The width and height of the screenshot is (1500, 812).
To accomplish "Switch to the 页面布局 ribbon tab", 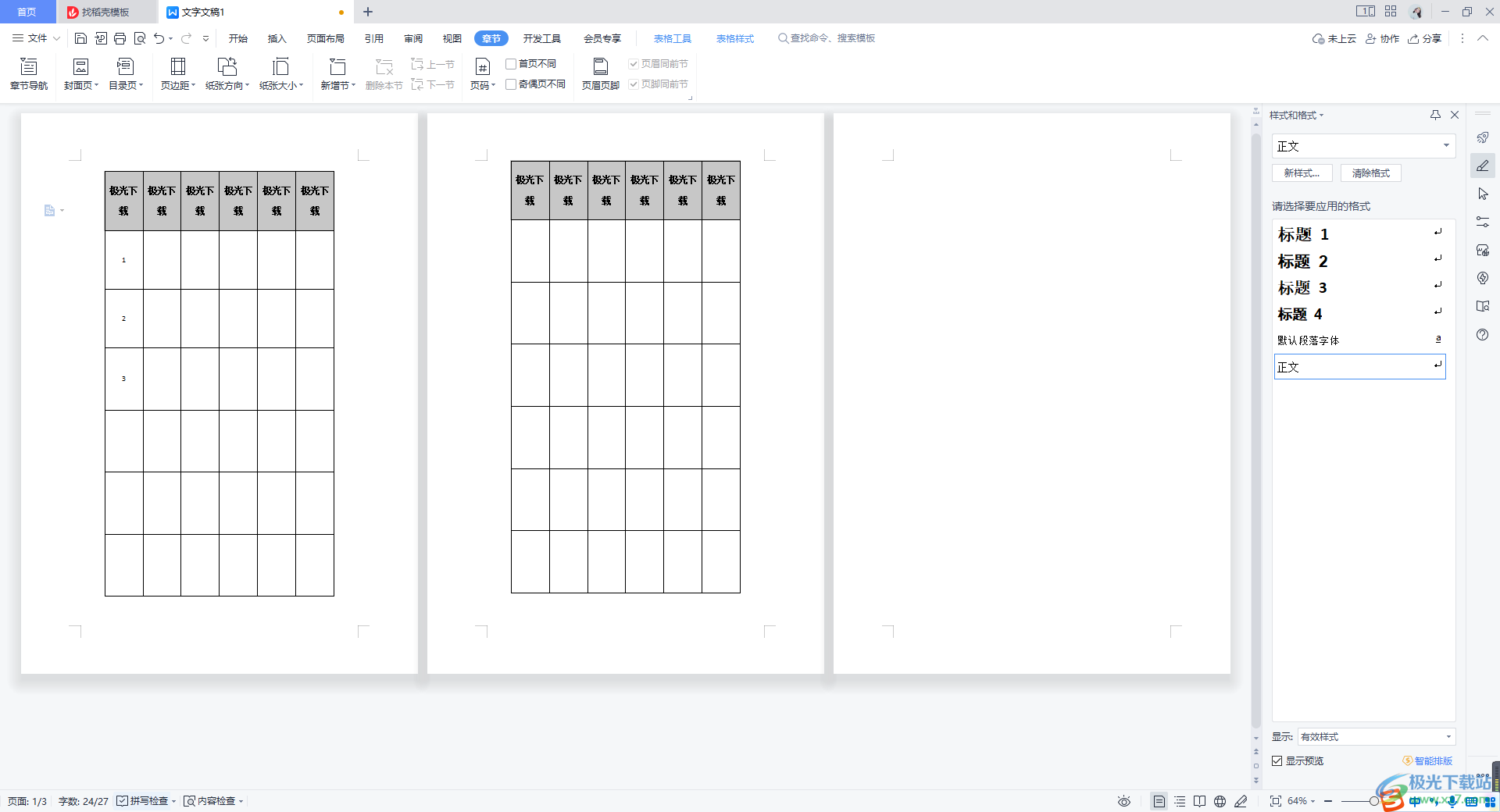I will [x=326, y=38].
